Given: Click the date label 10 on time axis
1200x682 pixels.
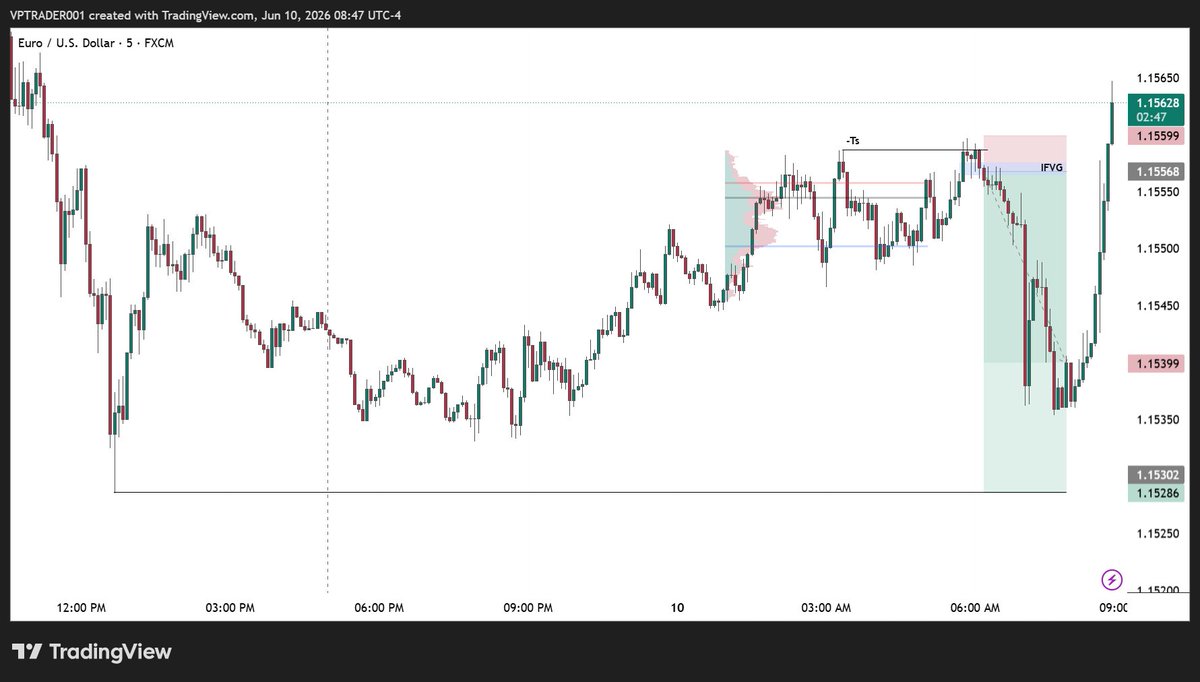Looking at the screenshot, I should (x=678, y=608).
